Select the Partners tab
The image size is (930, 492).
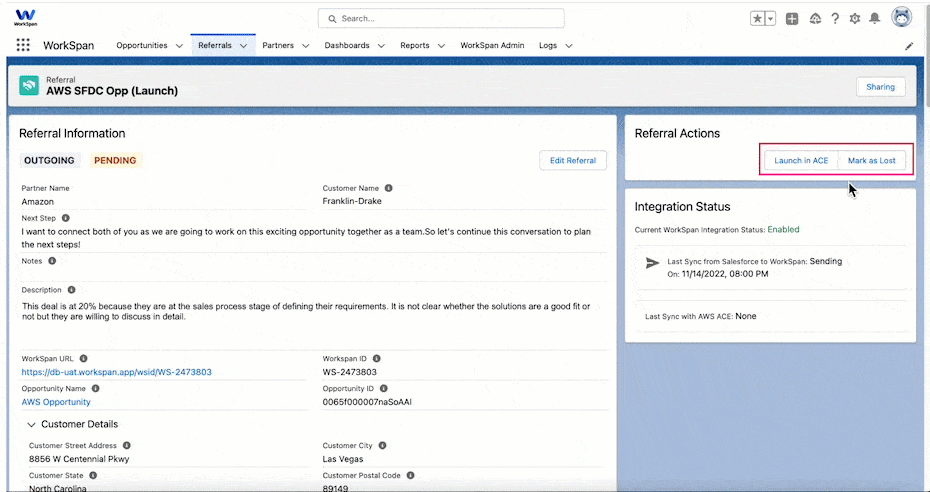tap(279, 46)
